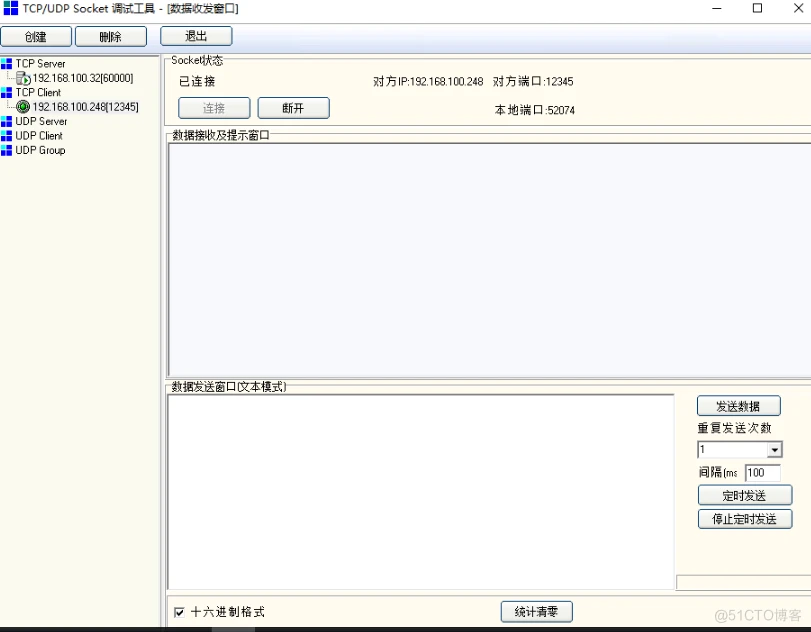Click the 删除 delete button
The image size is (811, 632).
coord(110,36)
